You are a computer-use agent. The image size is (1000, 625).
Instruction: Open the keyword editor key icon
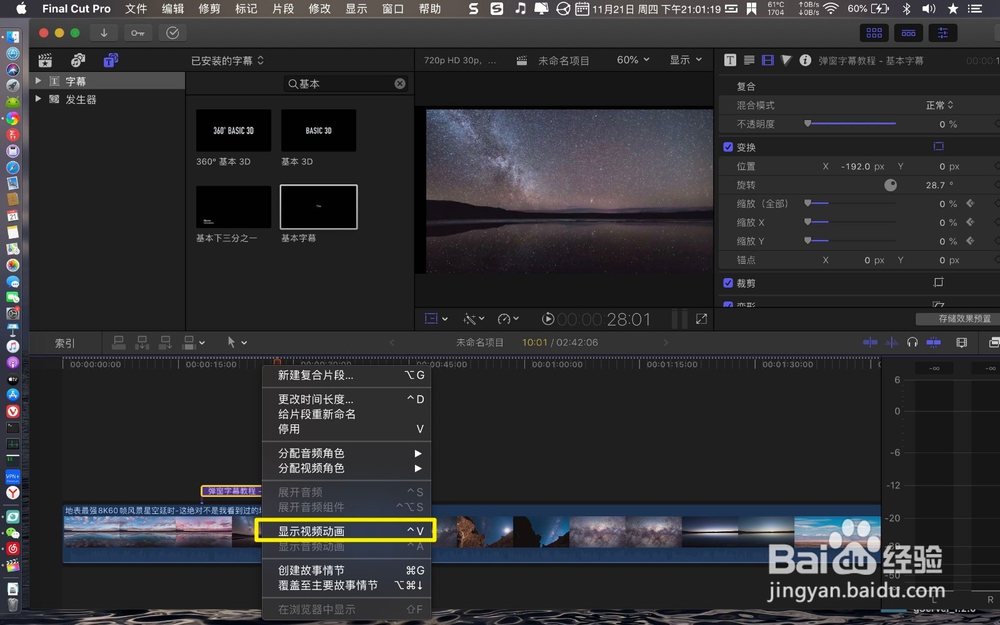tap(138, 33)
